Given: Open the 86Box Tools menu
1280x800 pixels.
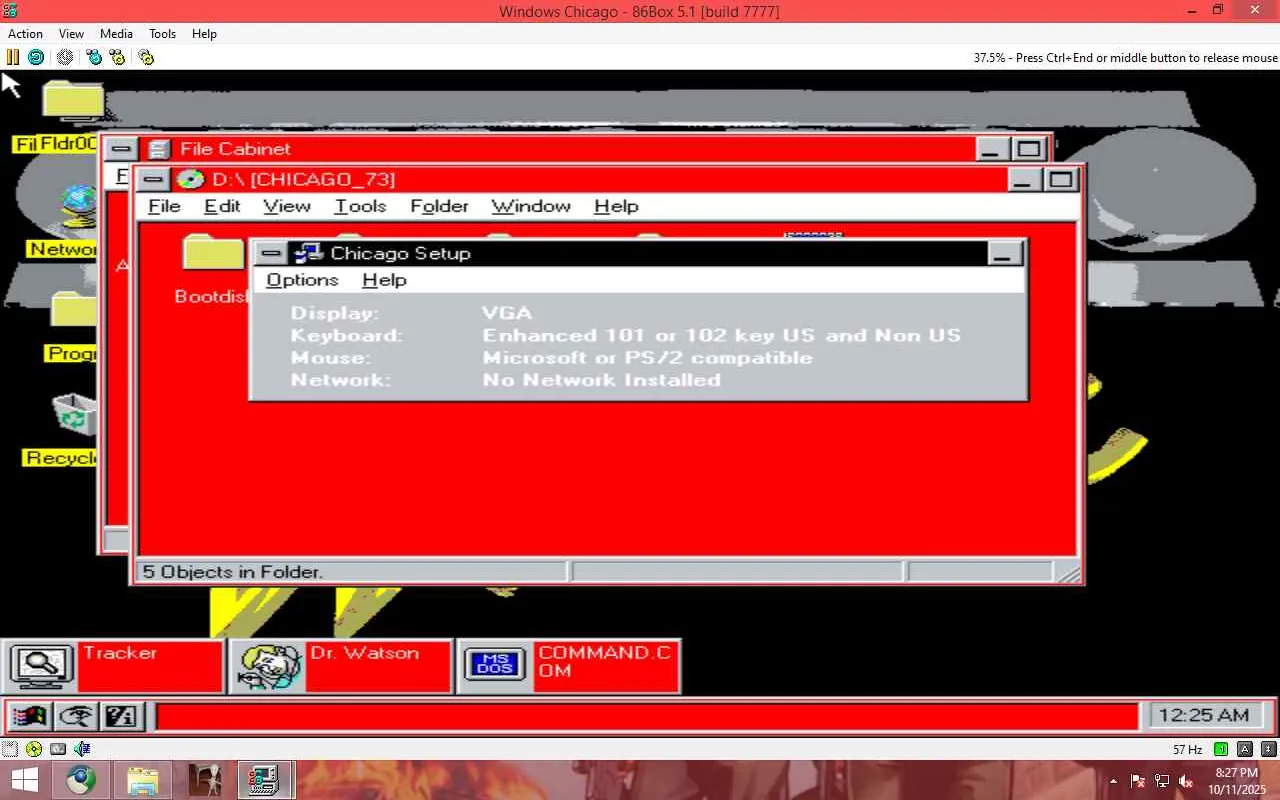Looking at the screenshot, I should click(x=162, y=33).
